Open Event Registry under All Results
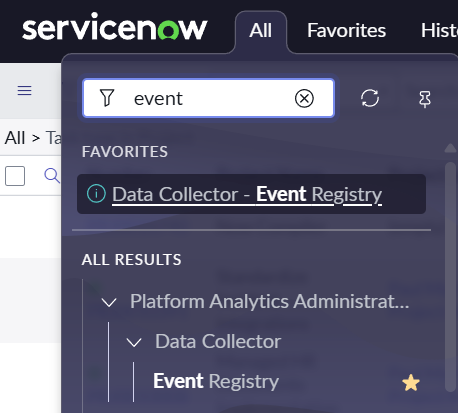Image resolution: width=458 pixels, height=413 pixels. [x=216, y=381]
